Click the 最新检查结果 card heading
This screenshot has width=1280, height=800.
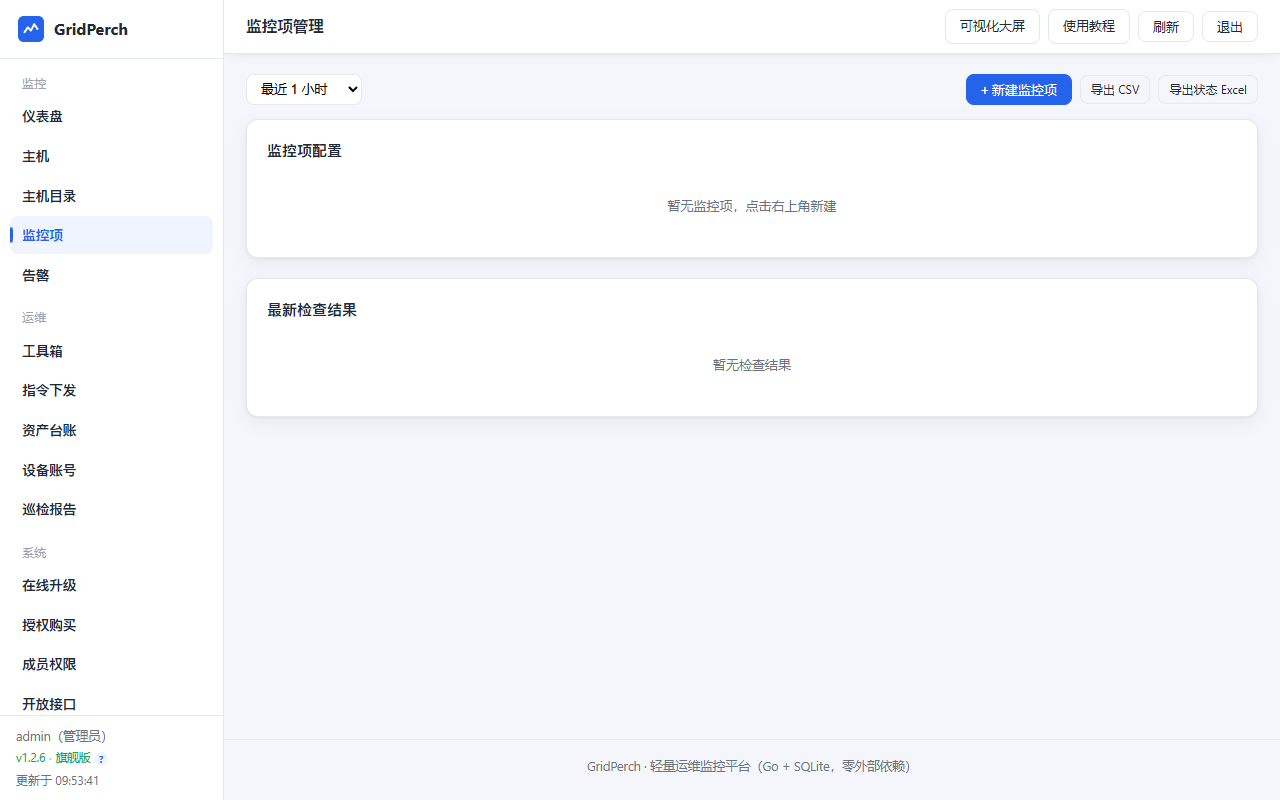[x=312, y=310]
